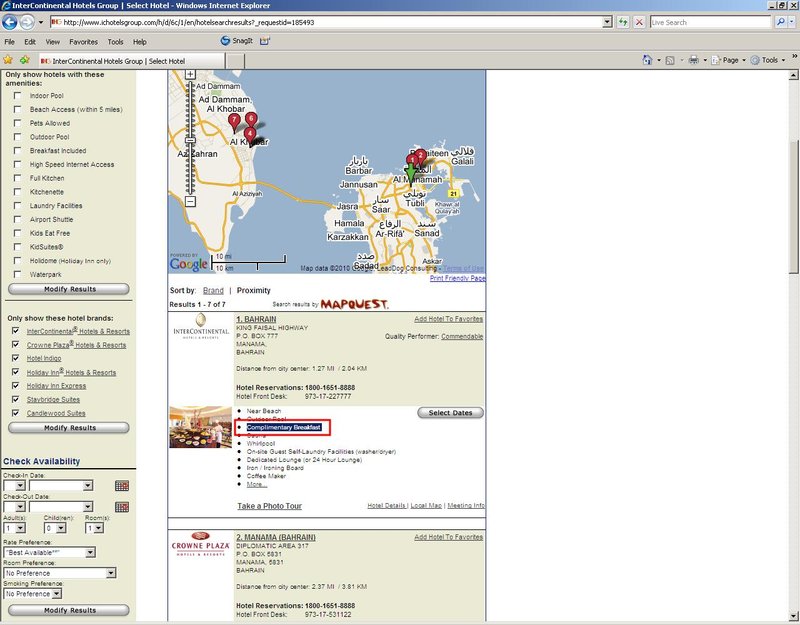The width and height of the screenshot is (800, 625).
Task: Open the RSS feeds icon
Action: pyautogui.click(x=670, y=60)
